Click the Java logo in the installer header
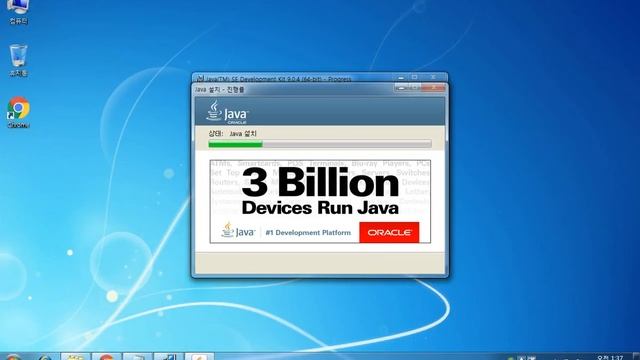640x360 pixels. click(227, 112)
